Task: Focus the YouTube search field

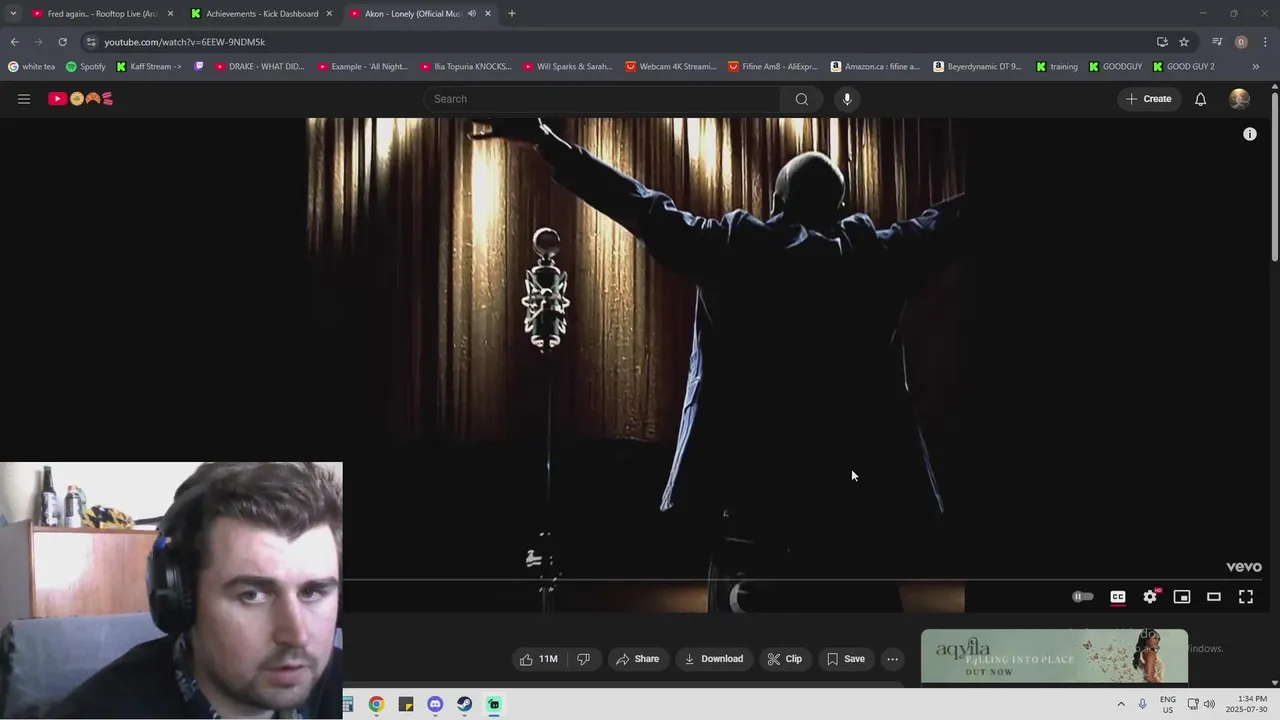Action: coord(602,99)
